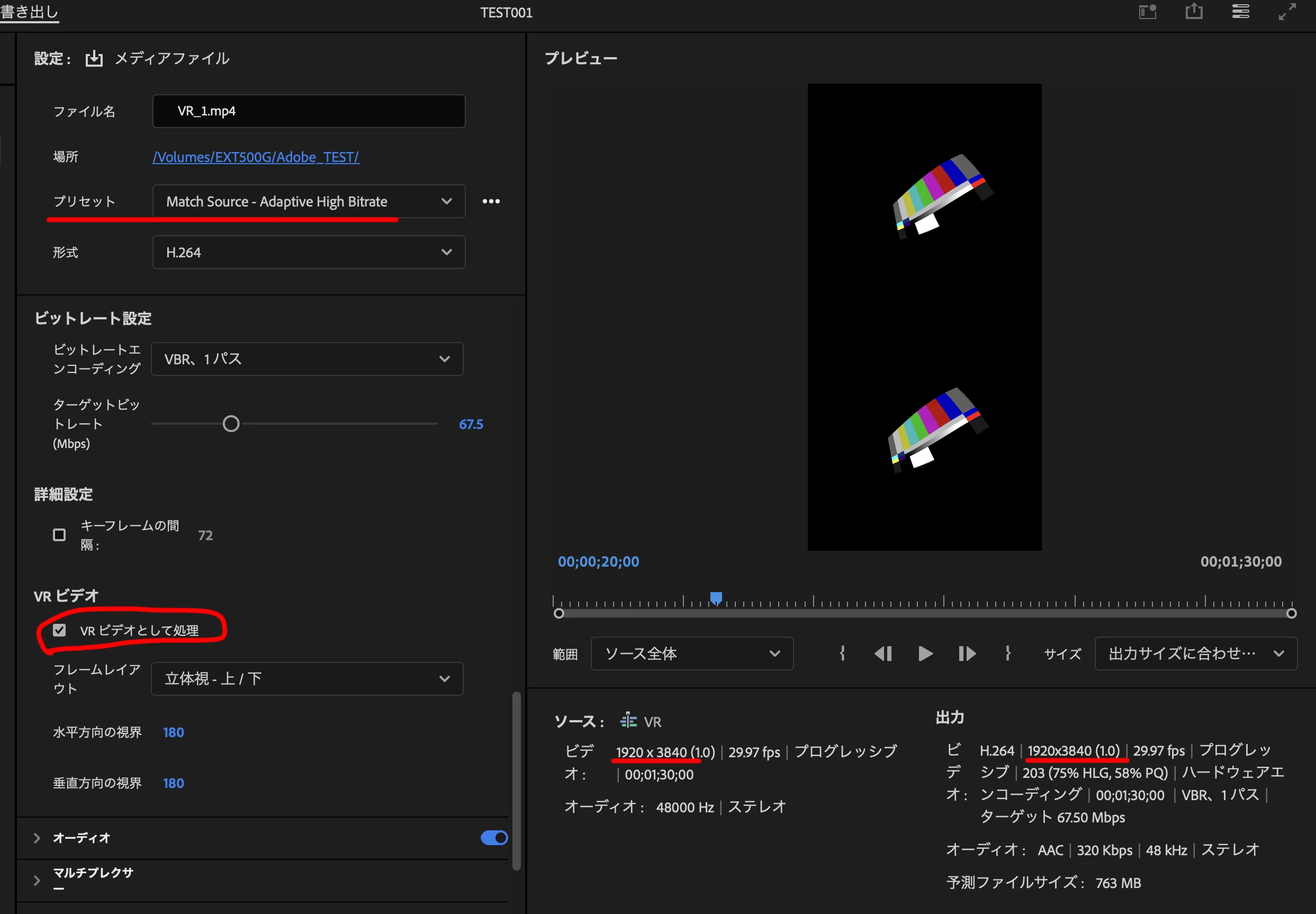Step back one frame in preview

pos(882,653)
